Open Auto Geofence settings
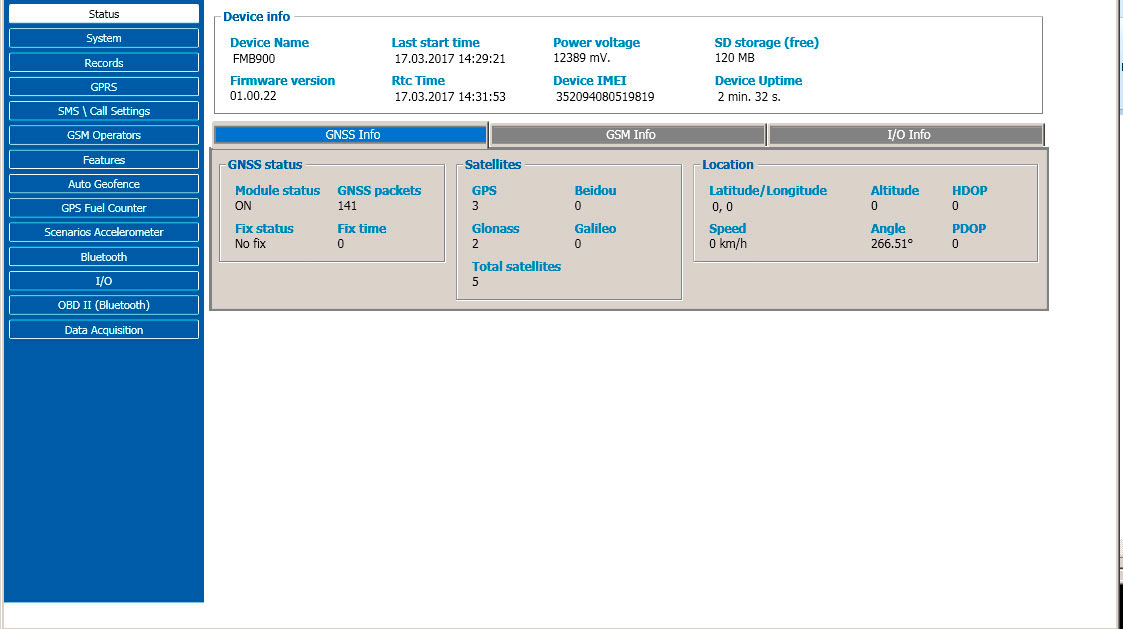The height and width of the screenshot is (629, 1123). tap(103, 184)
